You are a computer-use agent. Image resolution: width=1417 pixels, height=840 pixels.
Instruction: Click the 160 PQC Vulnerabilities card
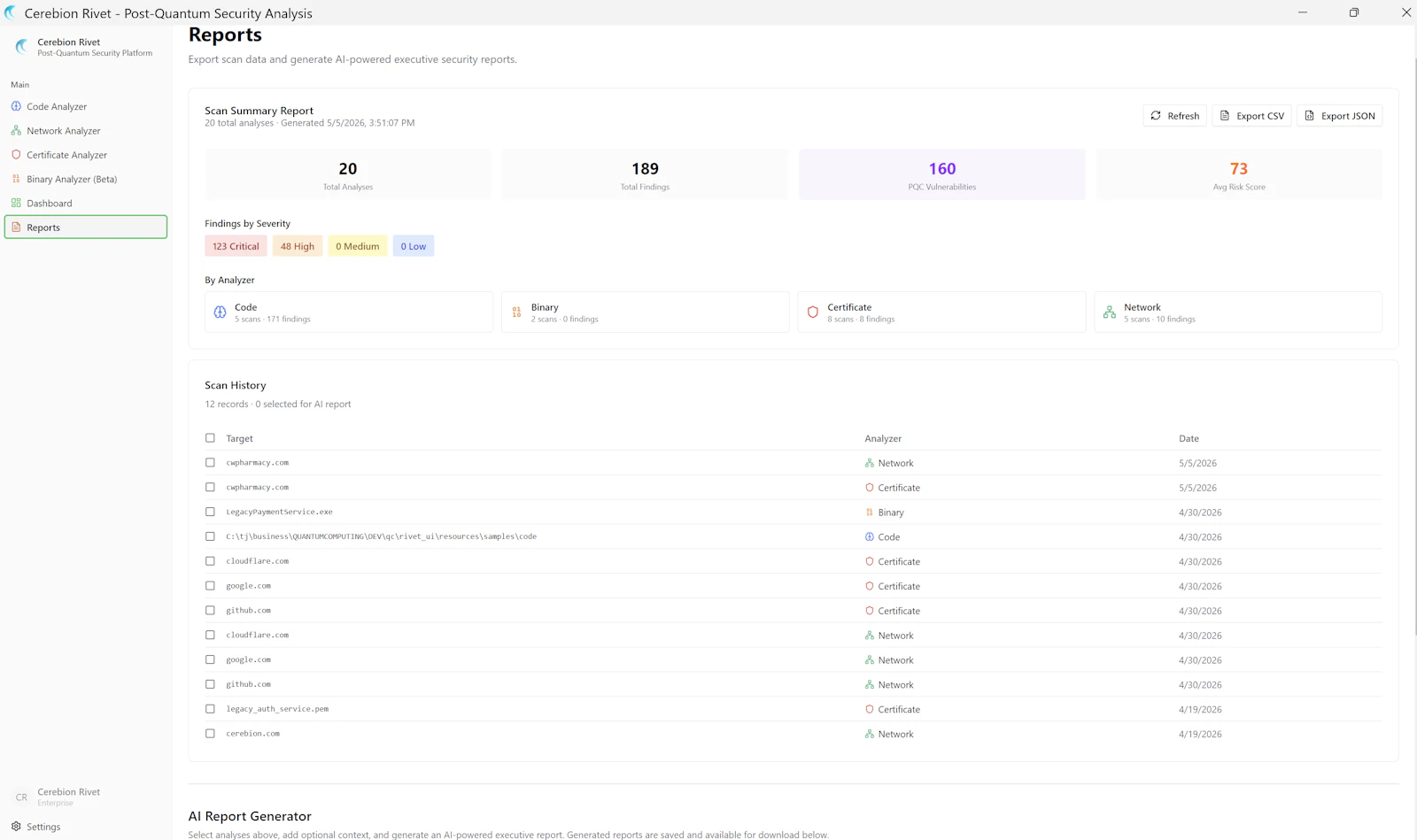942,174
